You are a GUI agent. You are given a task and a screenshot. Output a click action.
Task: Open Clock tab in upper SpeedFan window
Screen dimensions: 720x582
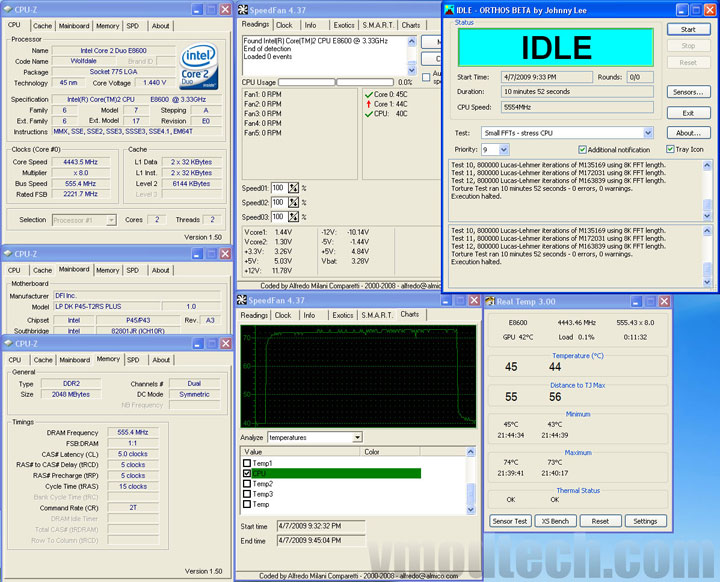click(x=284, y=25)
